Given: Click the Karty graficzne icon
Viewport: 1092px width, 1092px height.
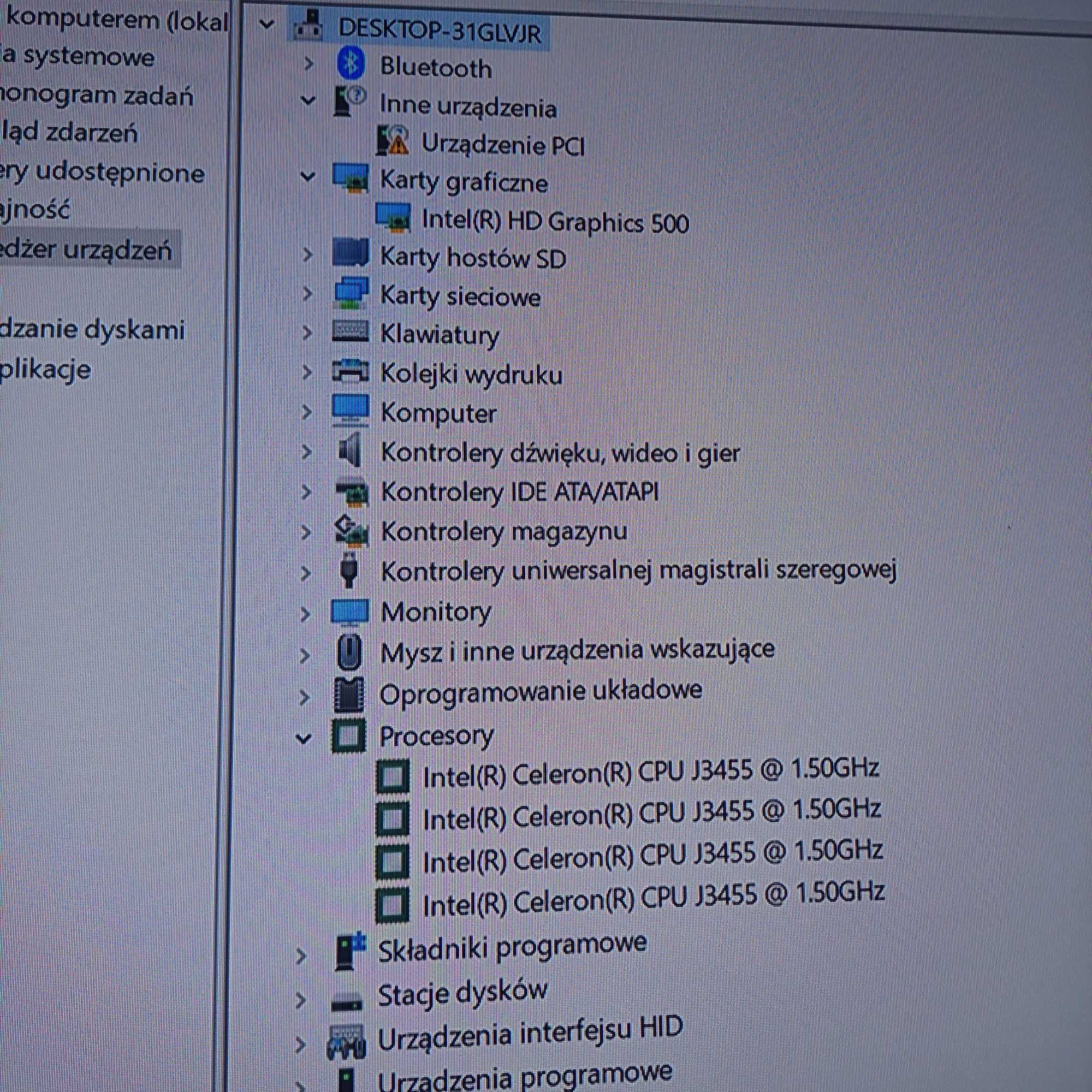Looking at the screenshot, I should pyautogui.click(x=351, y=178).
